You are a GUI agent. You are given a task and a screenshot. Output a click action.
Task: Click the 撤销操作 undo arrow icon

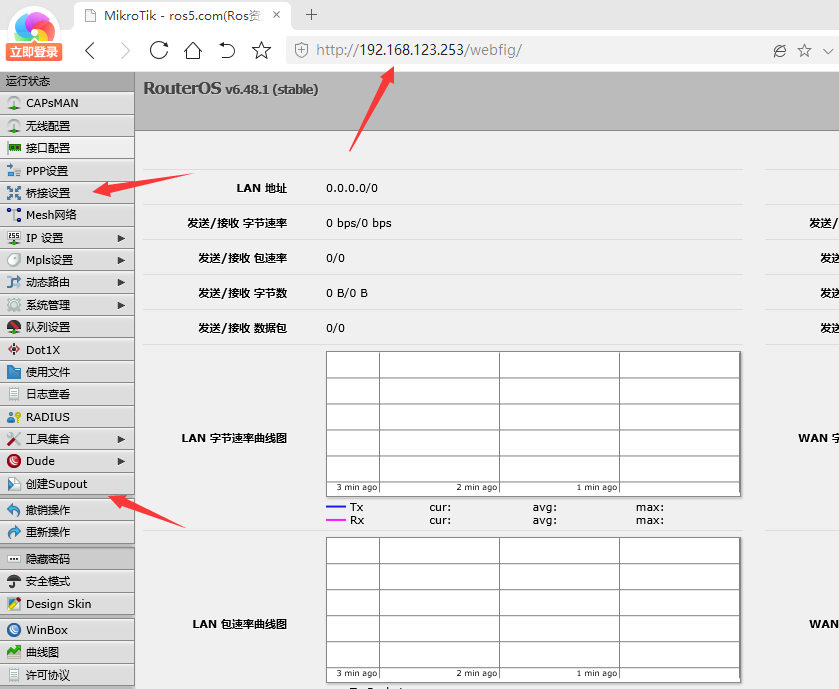[x=14, y=510]
